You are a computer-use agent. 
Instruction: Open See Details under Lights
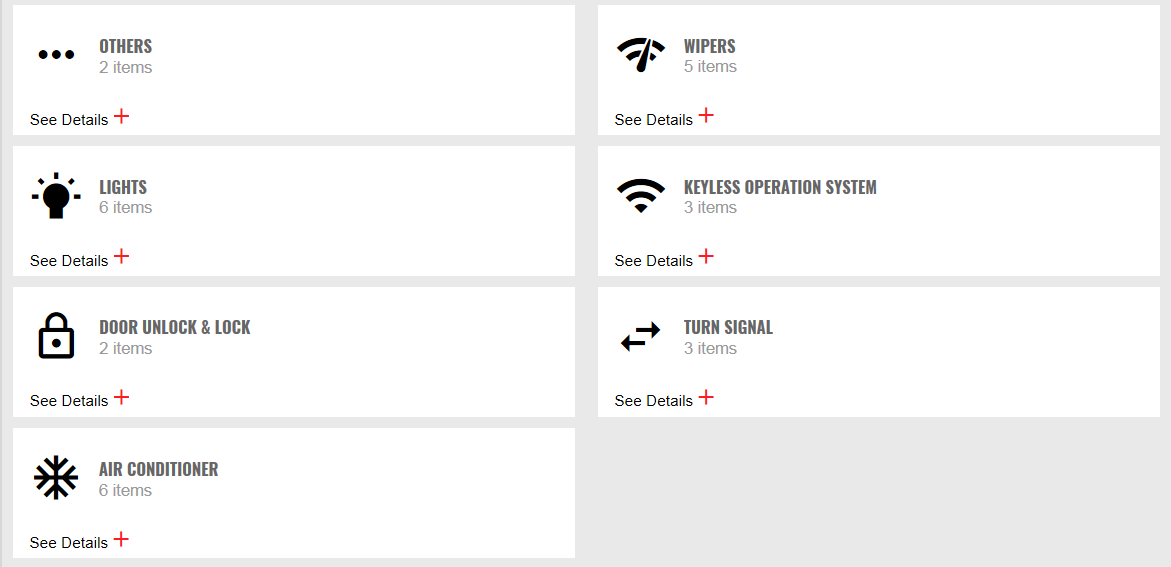69,261
